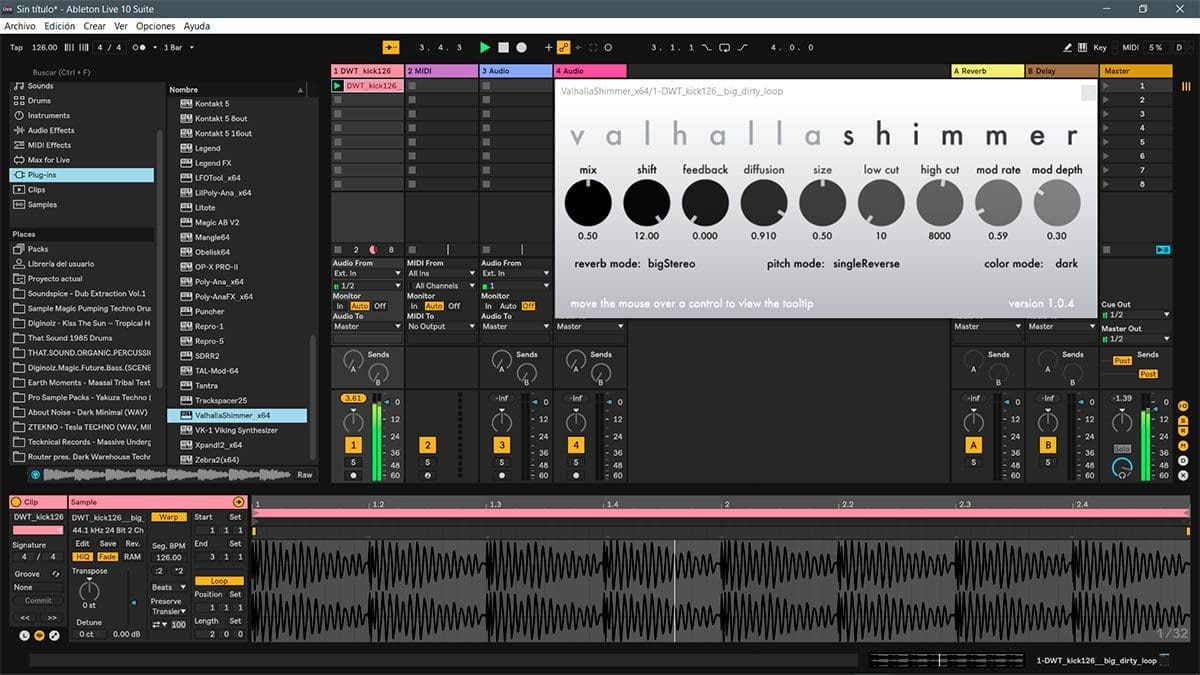Viewport: 1200px width, 675px height.
Task: Start playback with the green Play button
Action: (485, 47)
